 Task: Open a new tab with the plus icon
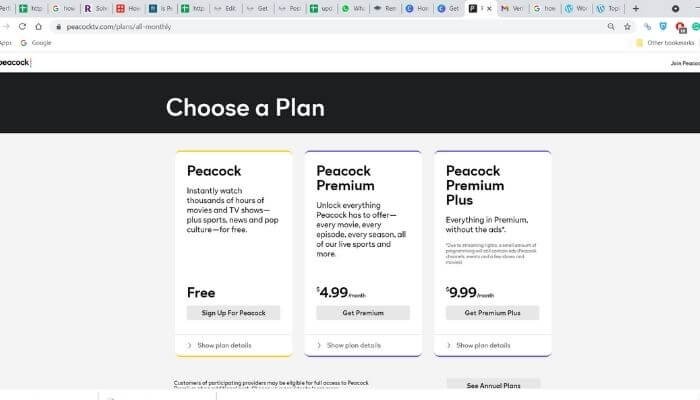point(636,8)
